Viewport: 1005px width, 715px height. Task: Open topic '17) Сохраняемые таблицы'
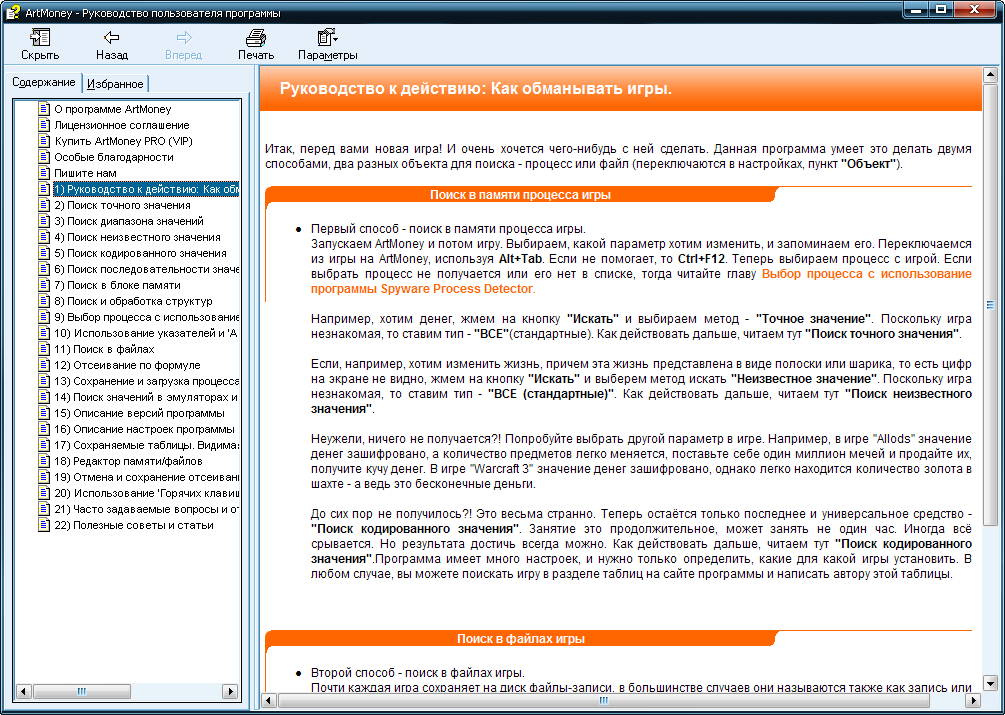[x=146, y=445]
